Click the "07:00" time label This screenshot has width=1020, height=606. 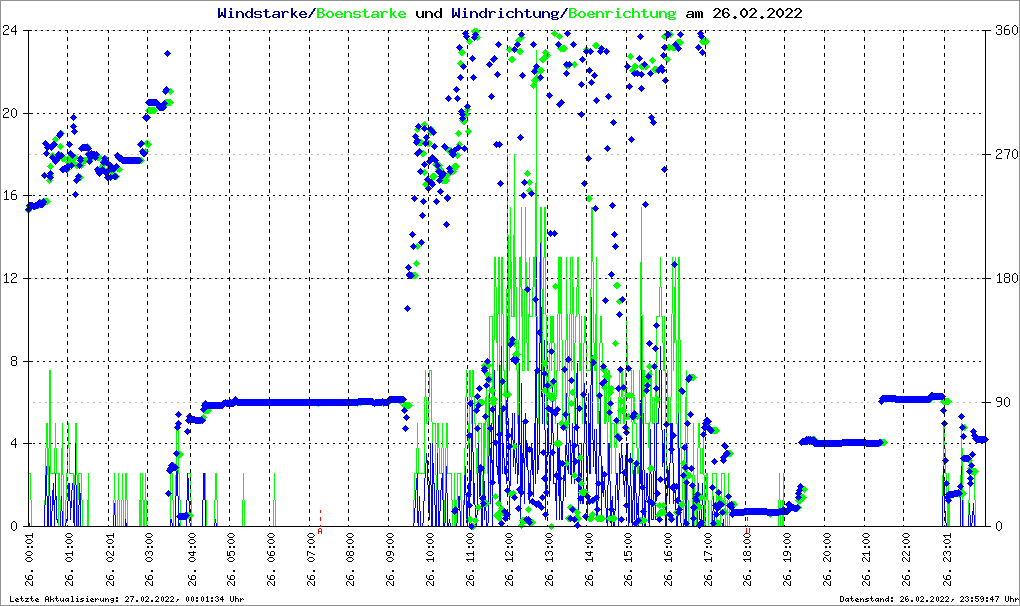[x=311, y=549]
